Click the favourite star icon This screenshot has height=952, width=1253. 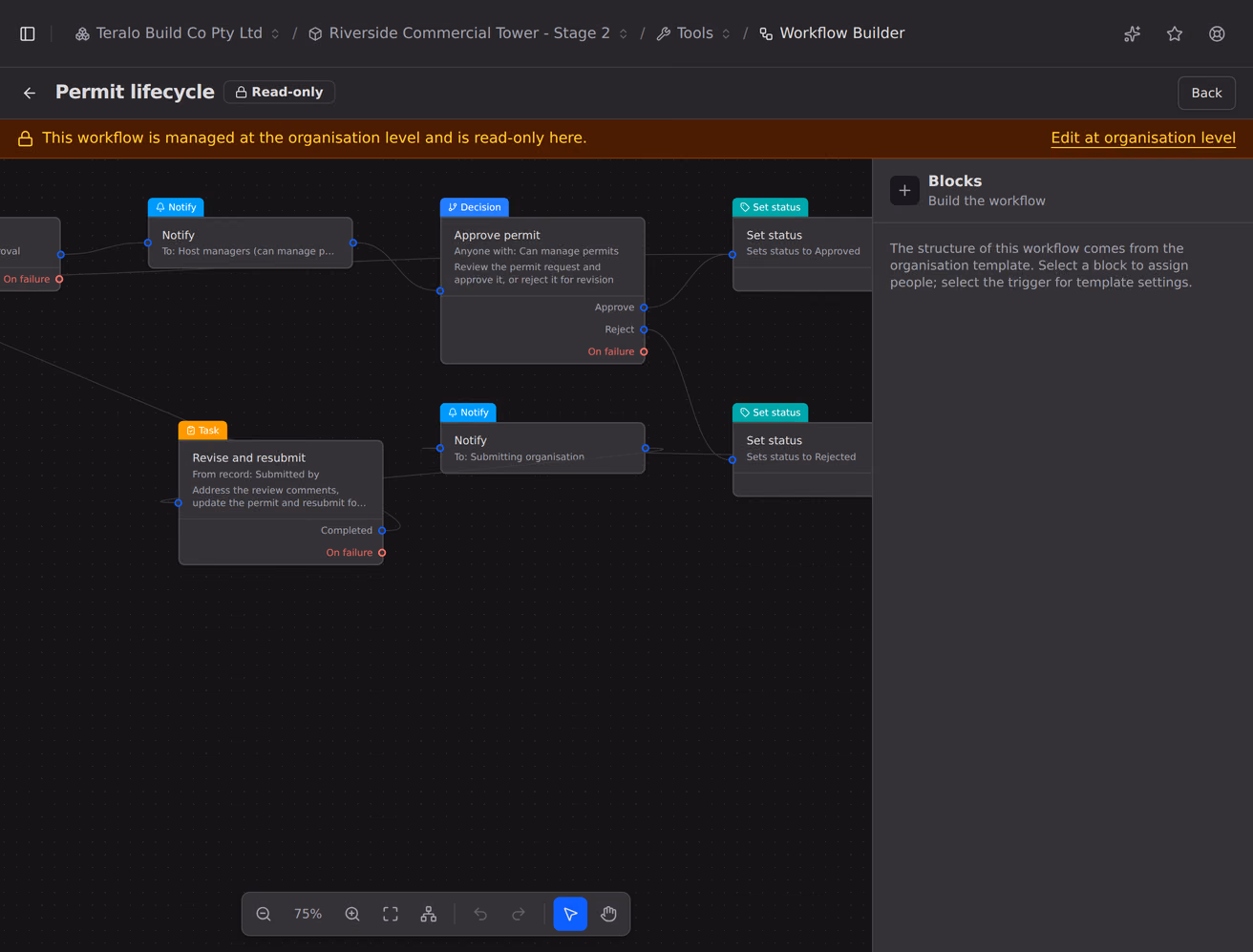[x=1175, y=33]
